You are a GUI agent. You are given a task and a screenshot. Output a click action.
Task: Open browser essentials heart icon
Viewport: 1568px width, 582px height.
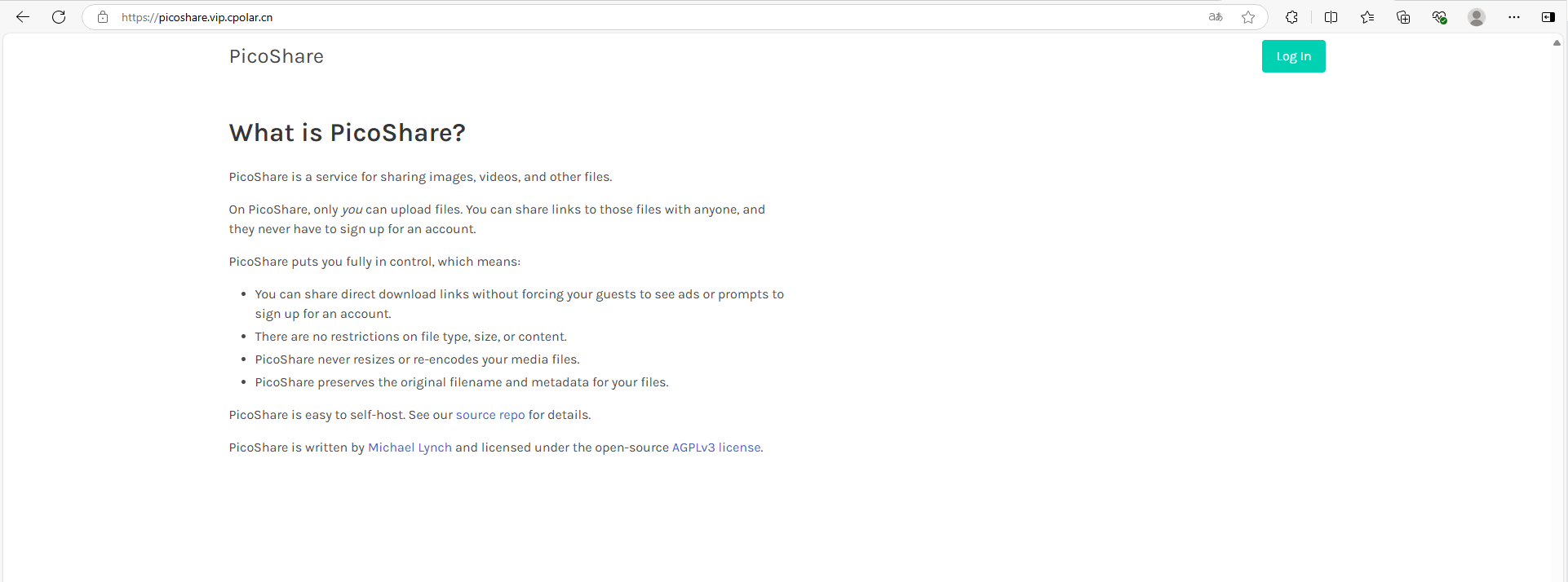pyautogui.click(x=1440, y=17)
